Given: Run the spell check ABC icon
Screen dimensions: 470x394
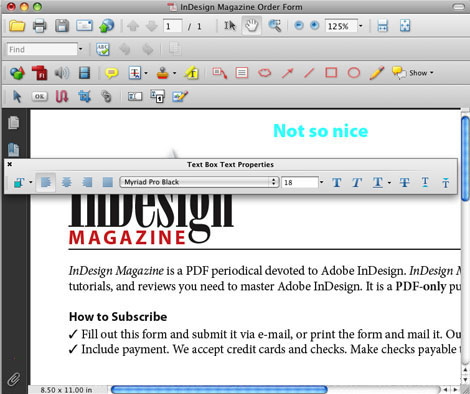Looking at the screenshot, I should (103, 49).
